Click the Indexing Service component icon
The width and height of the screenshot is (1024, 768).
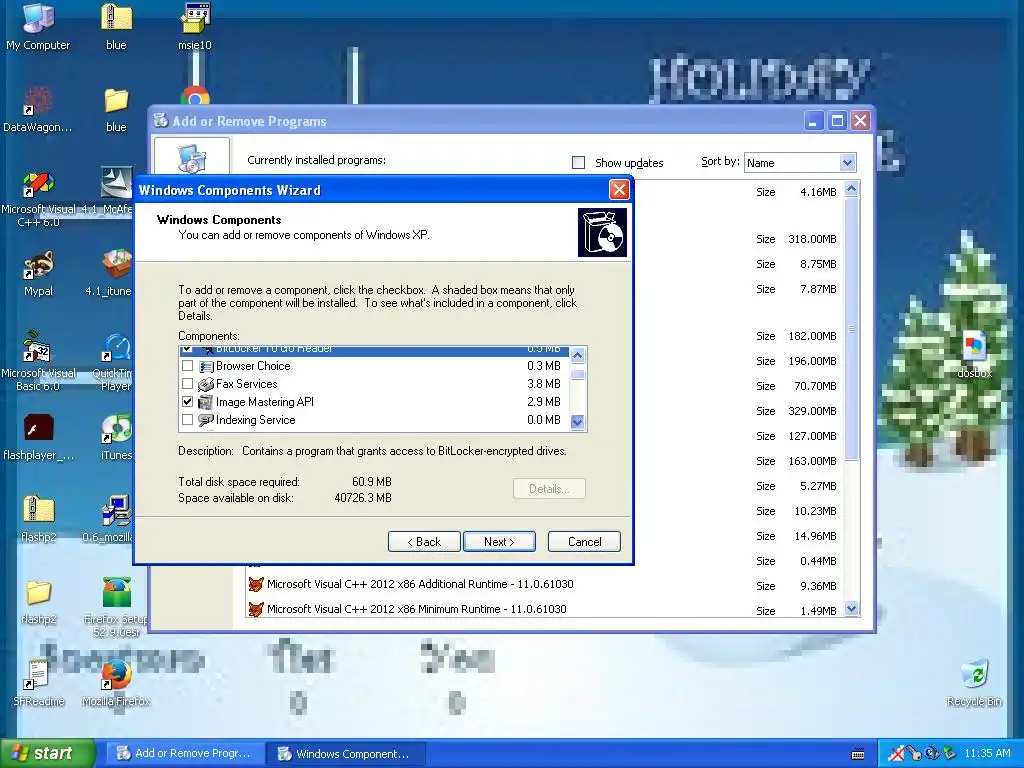coord(206,420)
